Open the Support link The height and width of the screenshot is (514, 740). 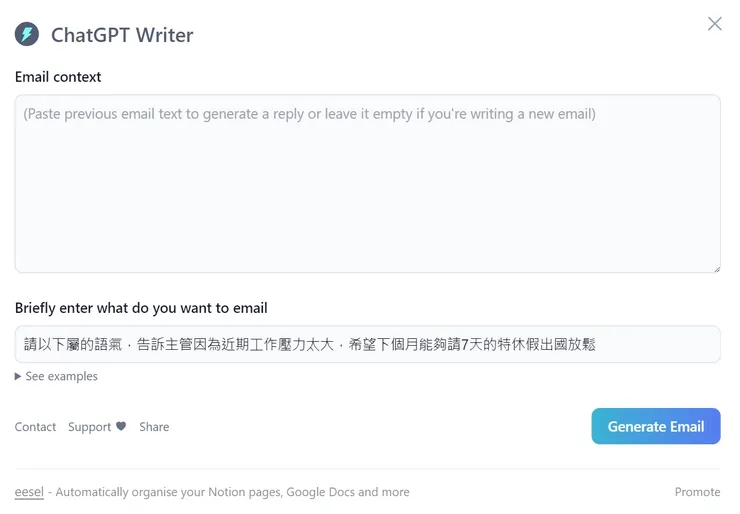pyautogui.click(x=89, y=427)
